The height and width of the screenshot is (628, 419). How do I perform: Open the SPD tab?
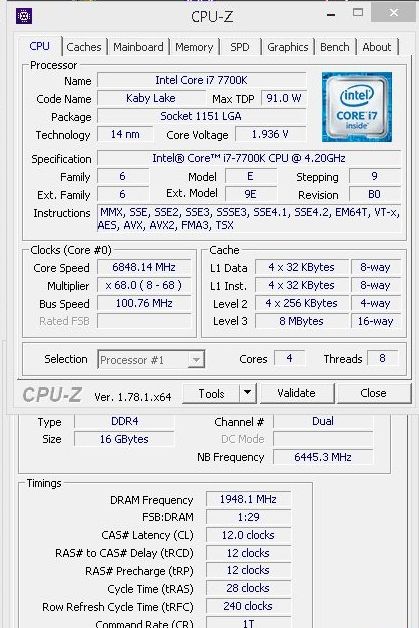coord(240,47)
